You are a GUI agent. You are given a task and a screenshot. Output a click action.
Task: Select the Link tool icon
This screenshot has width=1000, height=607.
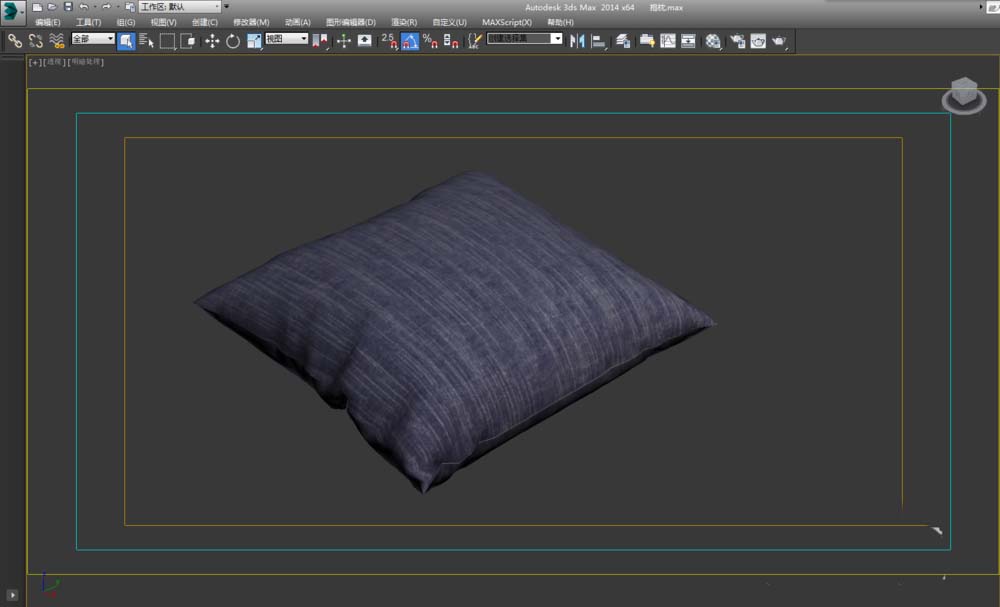pyautogui.click(x=15, y=41)
